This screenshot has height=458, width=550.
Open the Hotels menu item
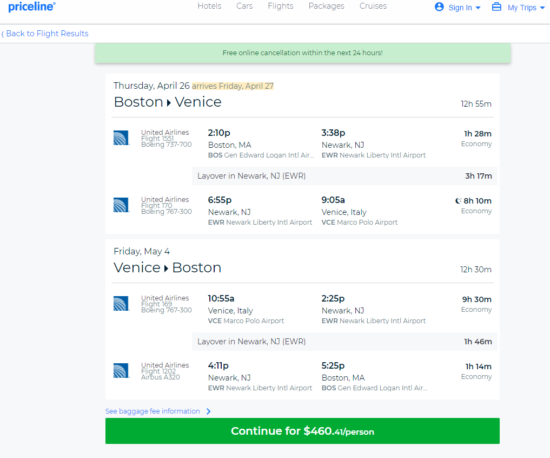(209, 6)
